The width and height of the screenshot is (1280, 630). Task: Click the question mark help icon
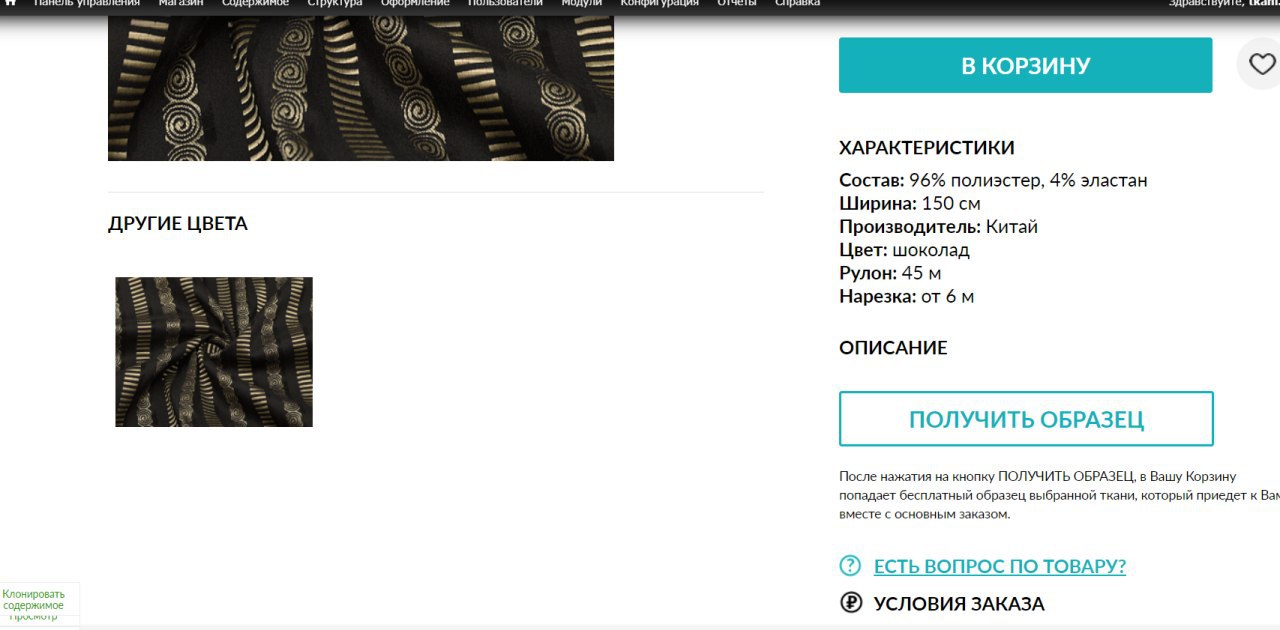coord(850,566)
